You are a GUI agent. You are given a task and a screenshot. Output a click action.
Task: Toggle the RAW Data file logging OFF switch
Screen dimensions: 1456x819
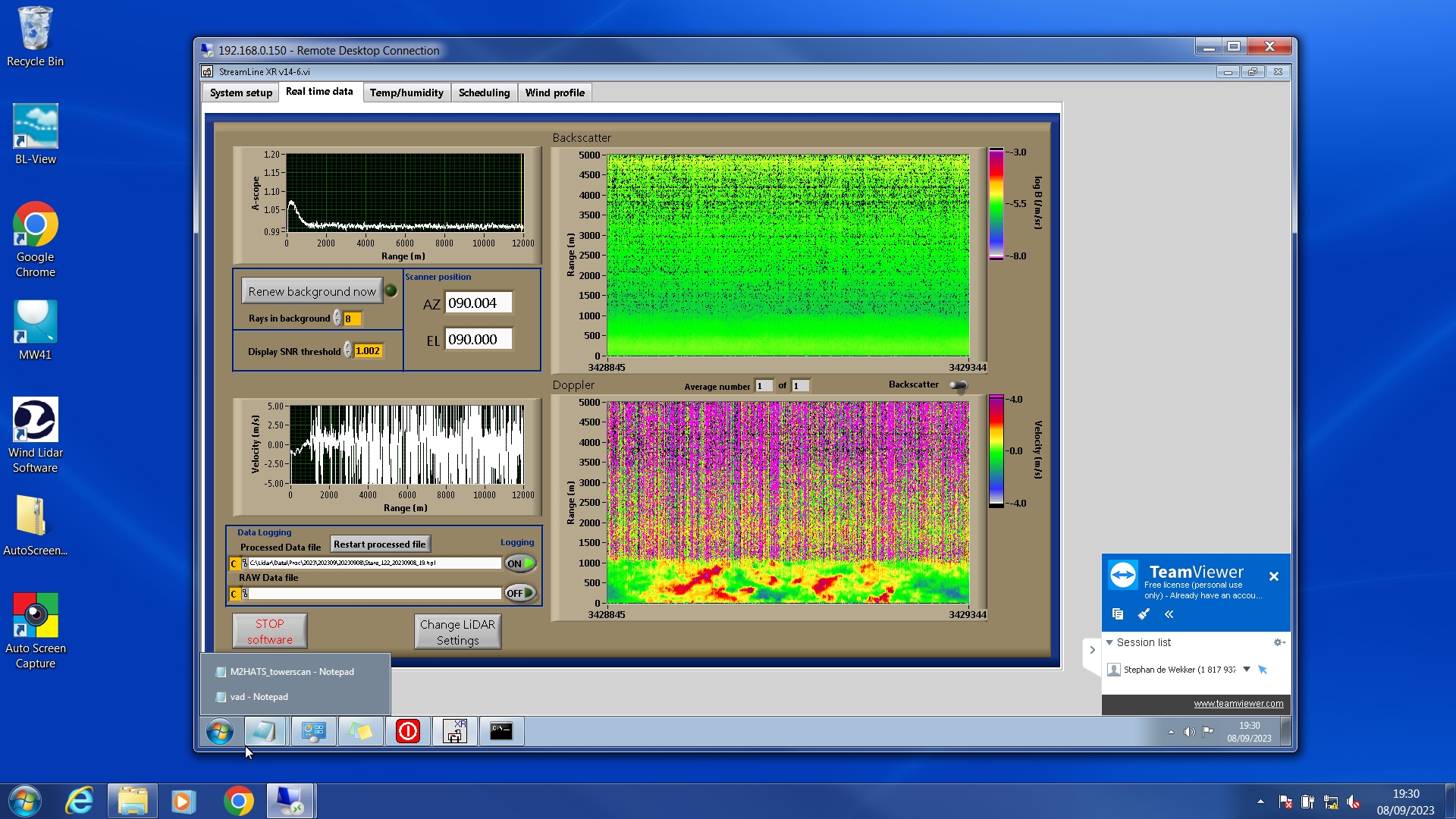coord(520,593)
